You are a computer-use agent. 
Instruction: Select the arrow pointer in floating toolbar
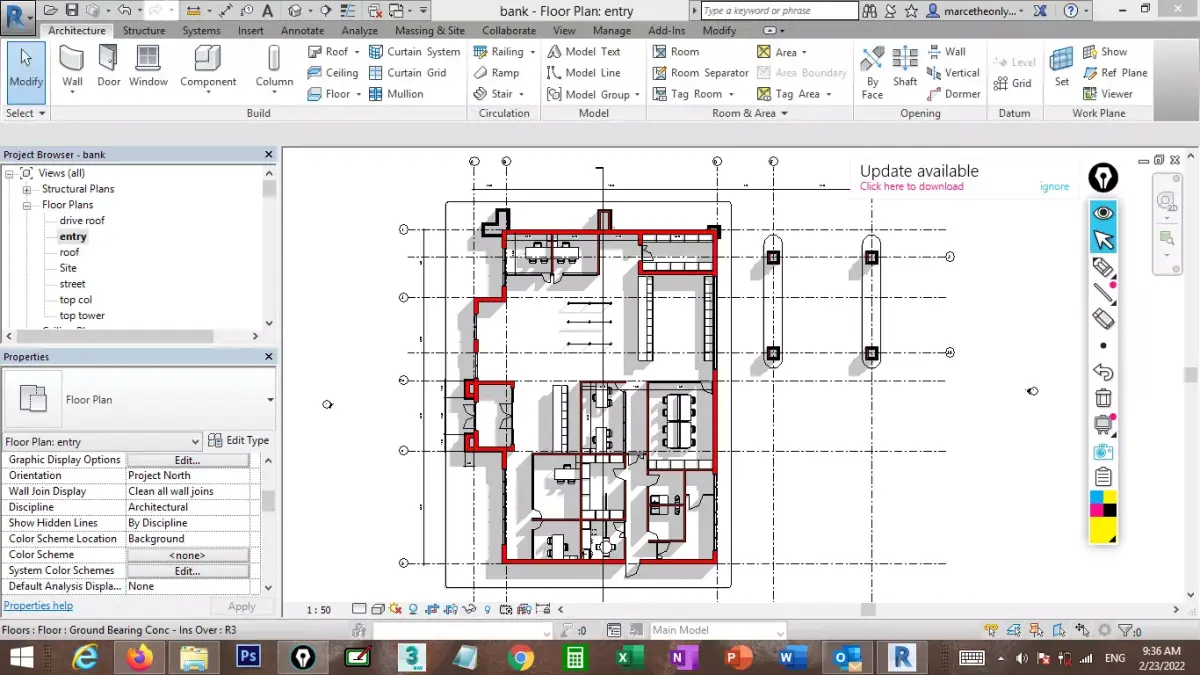[1103, 240]
